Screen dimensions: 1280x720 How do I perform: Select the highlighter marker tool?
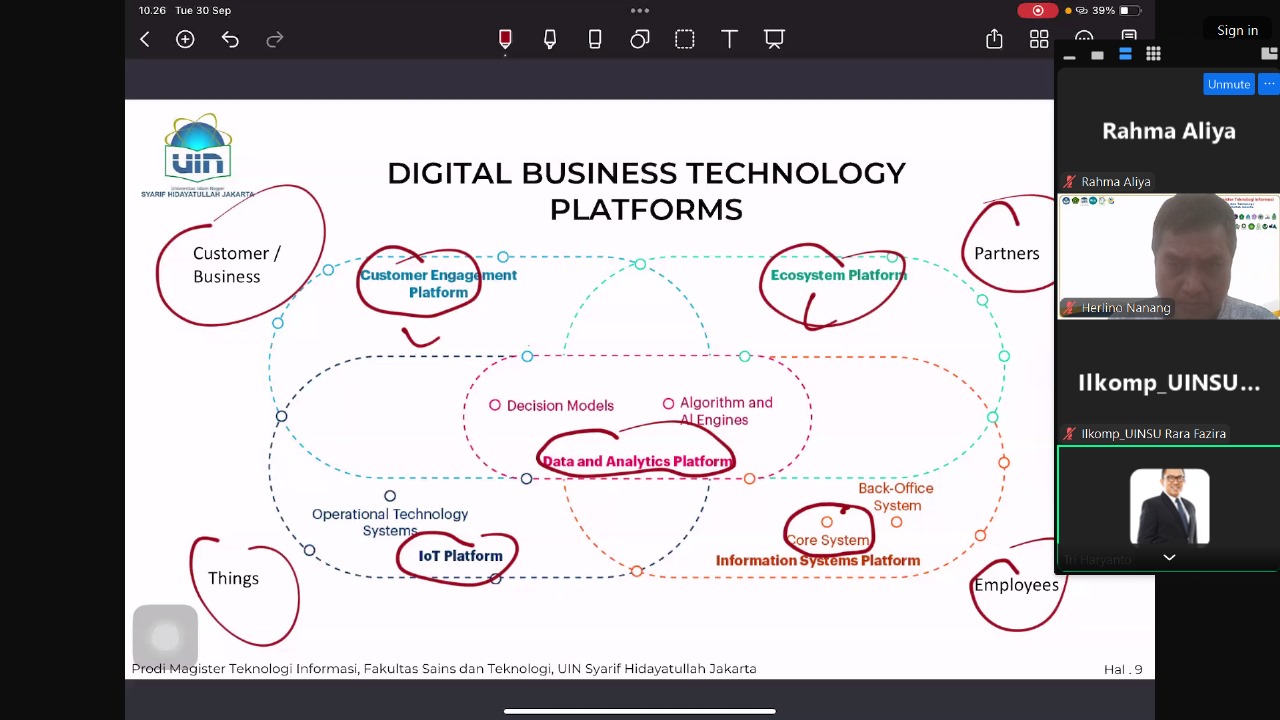tap(550, 39)
